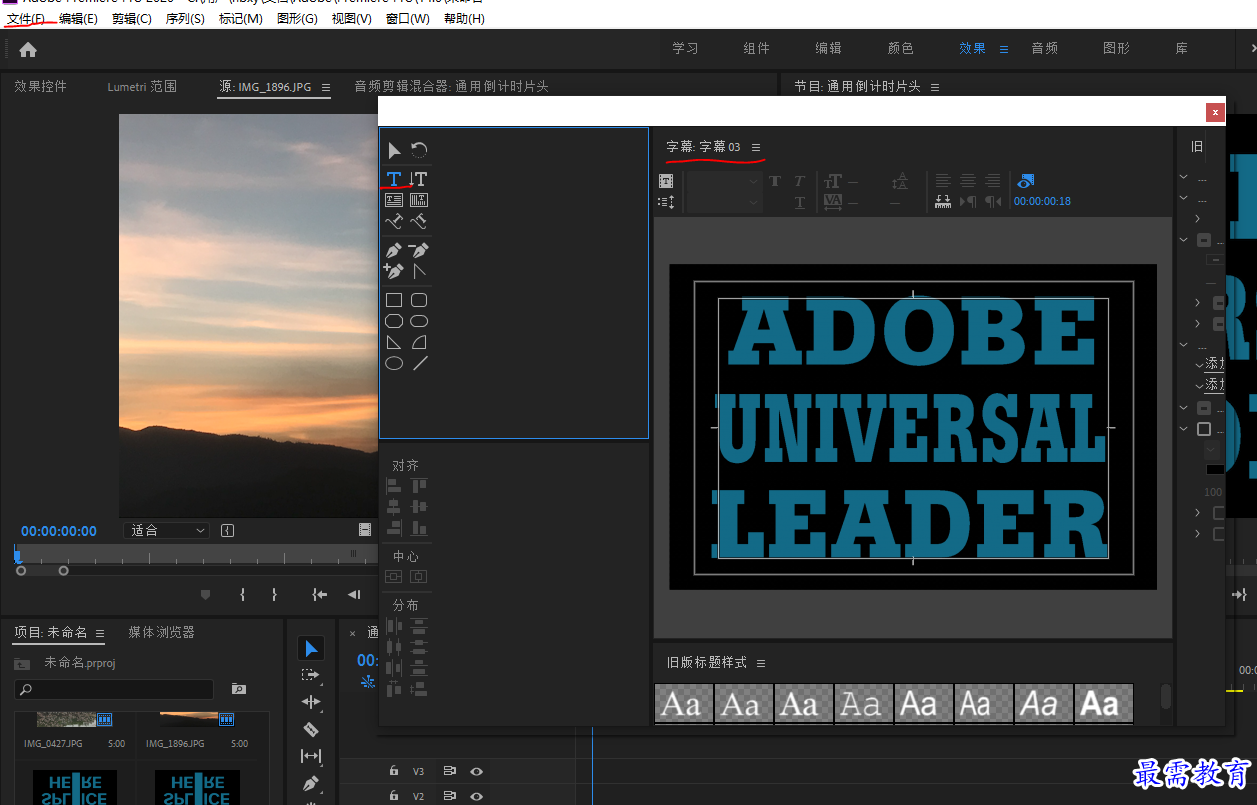Click the Roll/Crawl Options icon
This screenshot has width=1257, height=805.
(666, 202)
